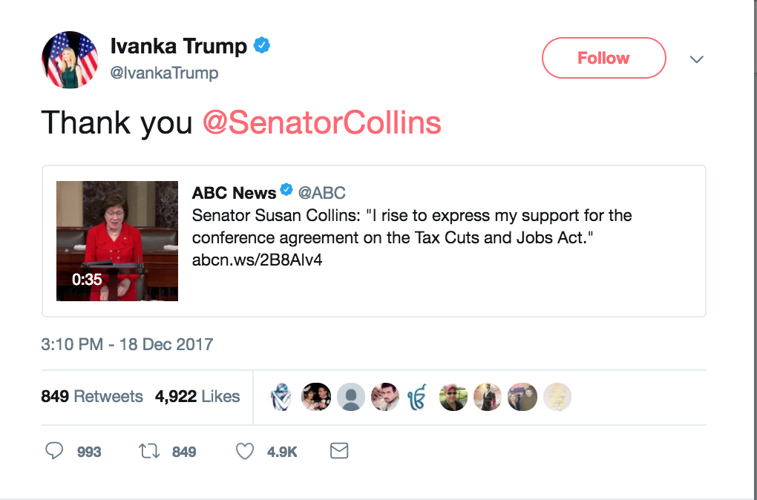757x500 pixels.
Task: Expand the tweet options chevron menu
Action: point(697,59)
